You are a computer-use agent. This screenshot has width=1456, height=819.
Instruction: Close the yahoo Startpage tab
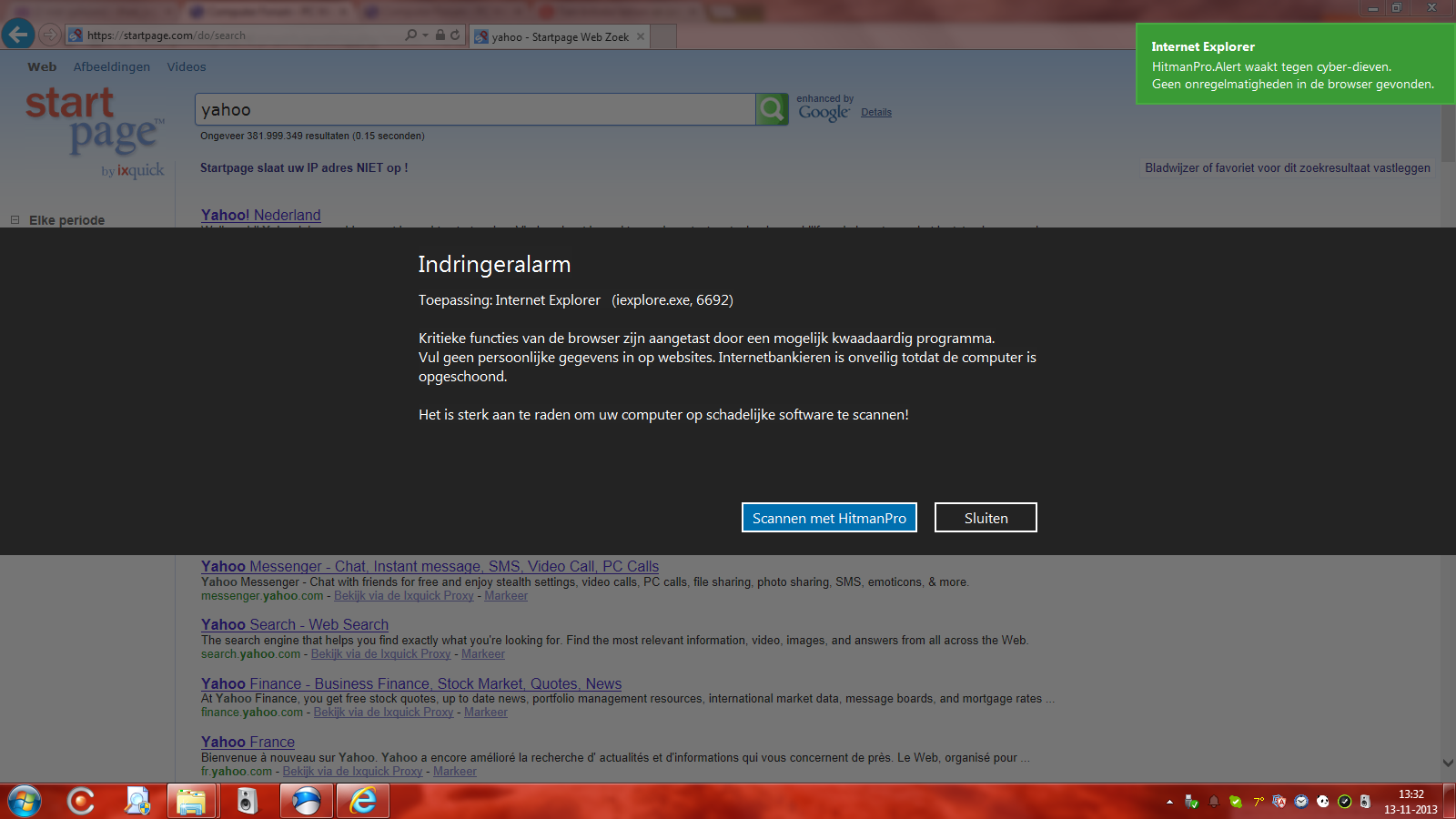click(x=641, y=36)
